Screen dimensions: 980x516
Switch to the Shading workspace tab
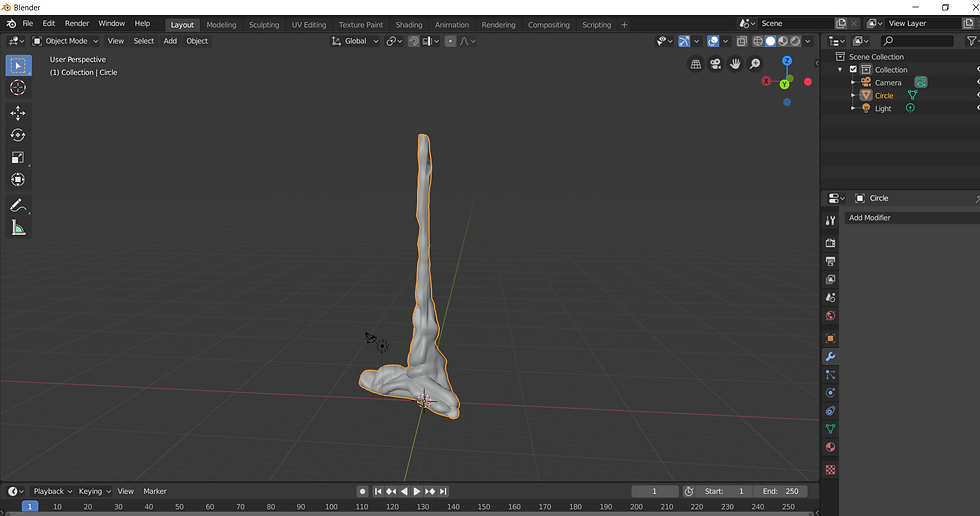click(409, 25)
